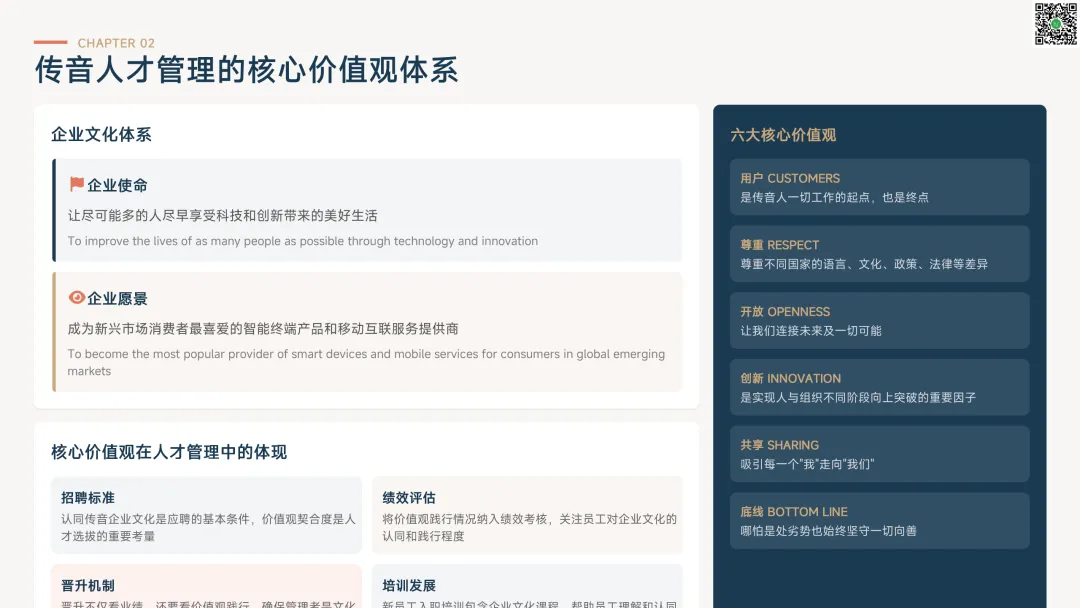Open the 招聘标准 card
The height and width of the screenshot is (608, 1080).
coord(206,515)
